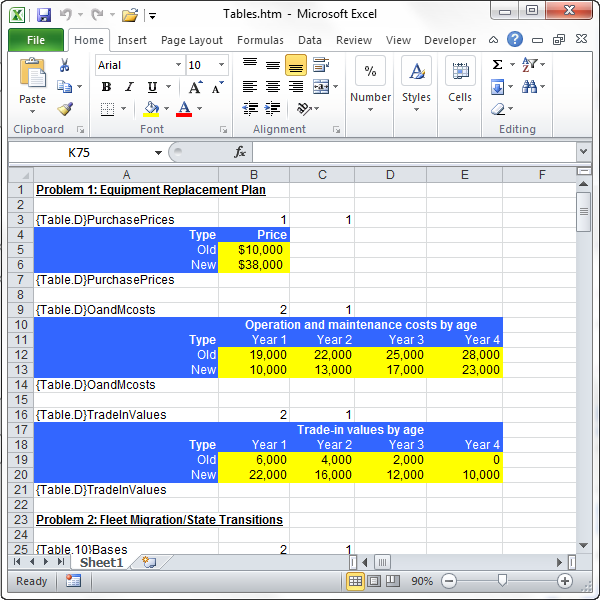Open the Name Box dropdown arrow
The image size is (600, 600).
(x=158, y=152)
